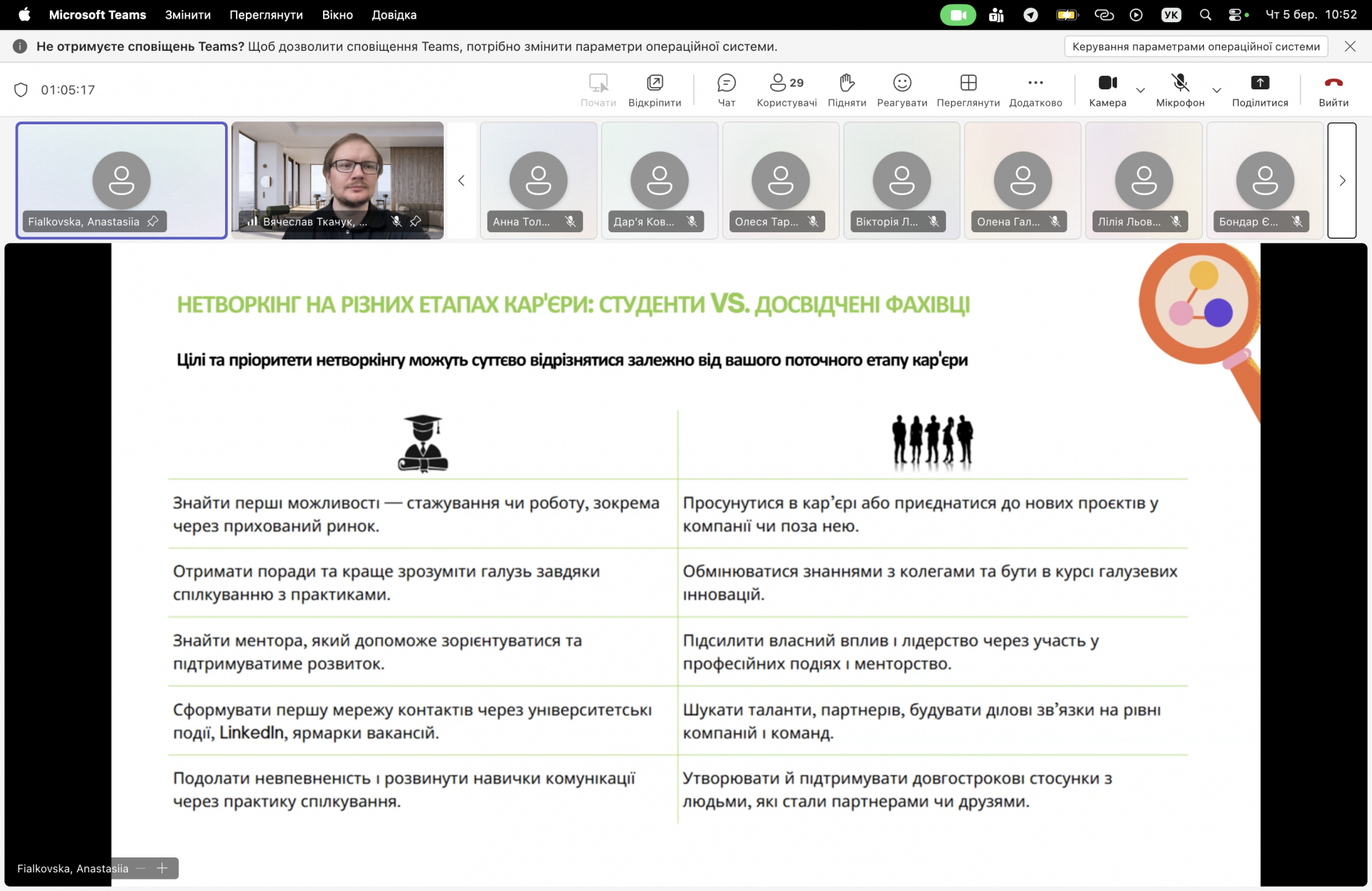The image size is (1372, 891).
Task: Show the Користувачі participants list
Action: tap(786, 90)
